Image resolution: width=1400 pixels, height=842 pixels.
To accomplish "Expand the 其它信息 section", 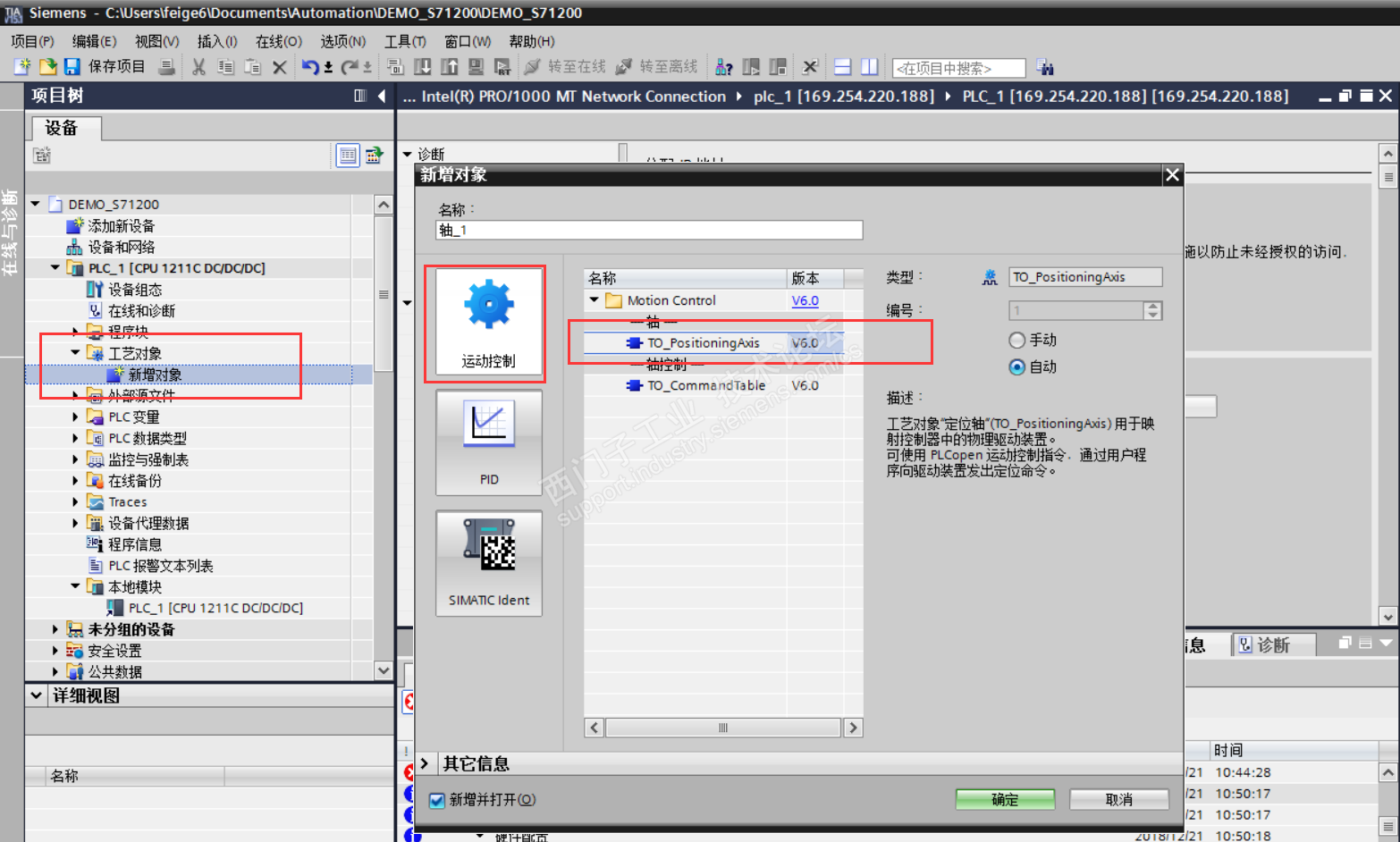I will 425,763.
